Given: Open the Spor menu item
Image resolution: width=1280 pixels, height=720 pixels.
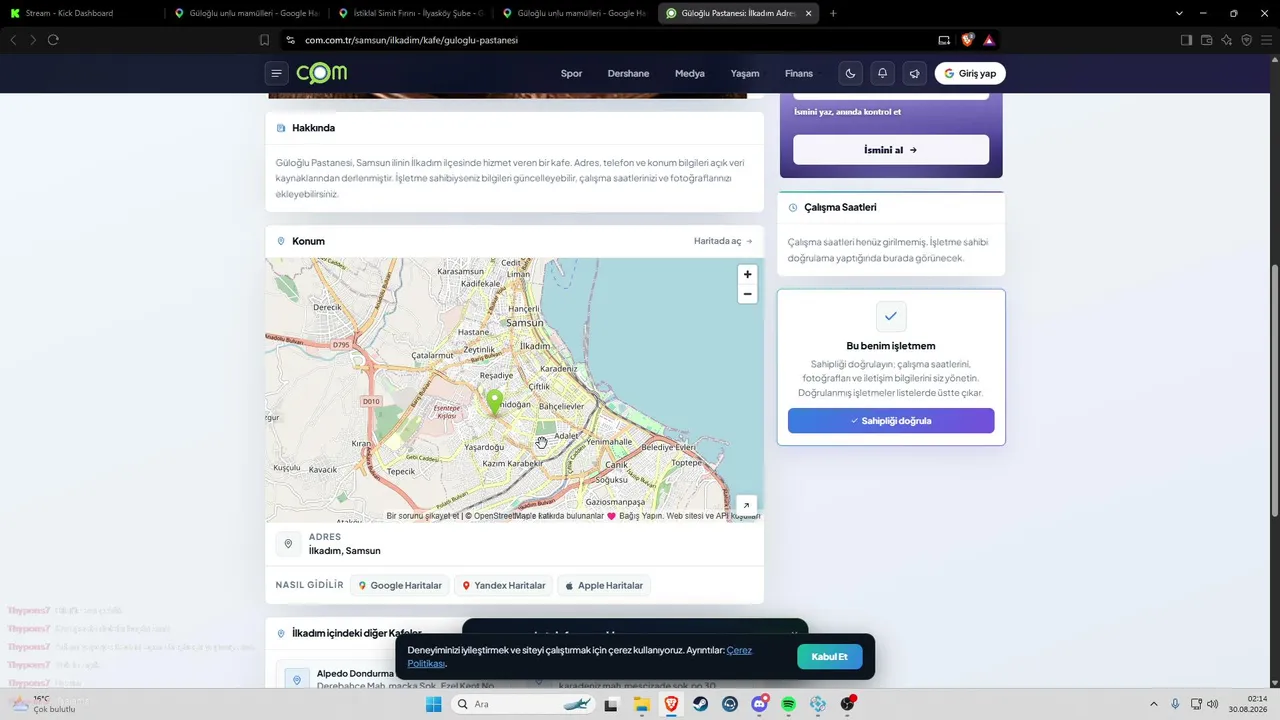Looking at the screenshot, I should pyautogui.click(x=571, y=73).
